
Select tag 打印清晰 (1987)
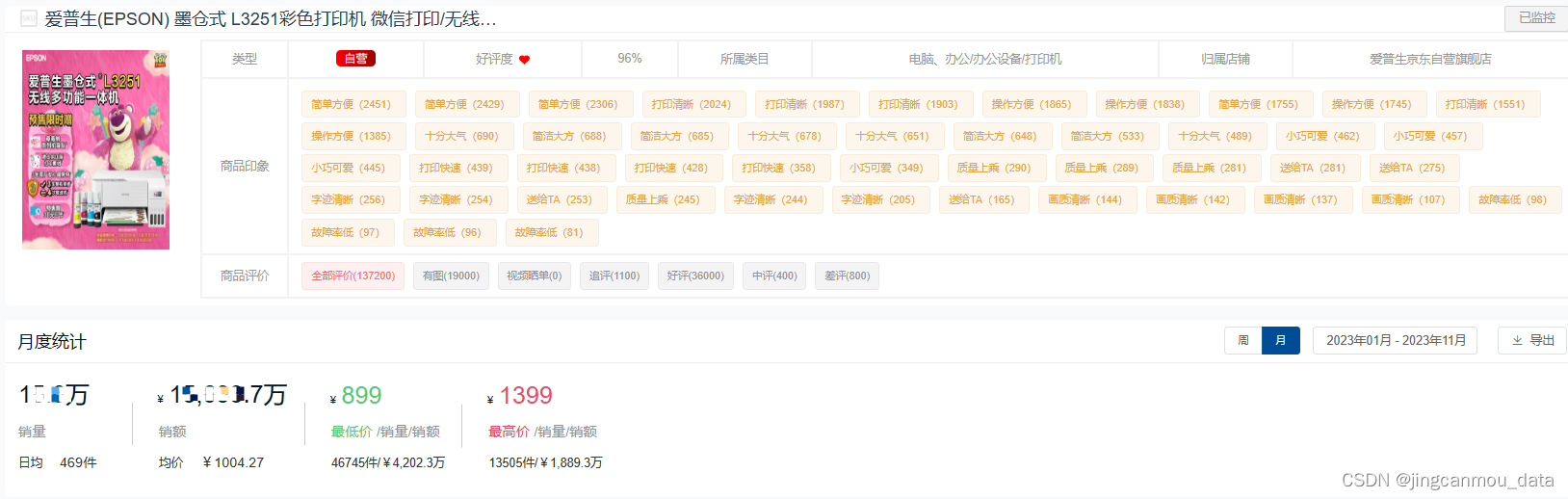tap(805, 104)
